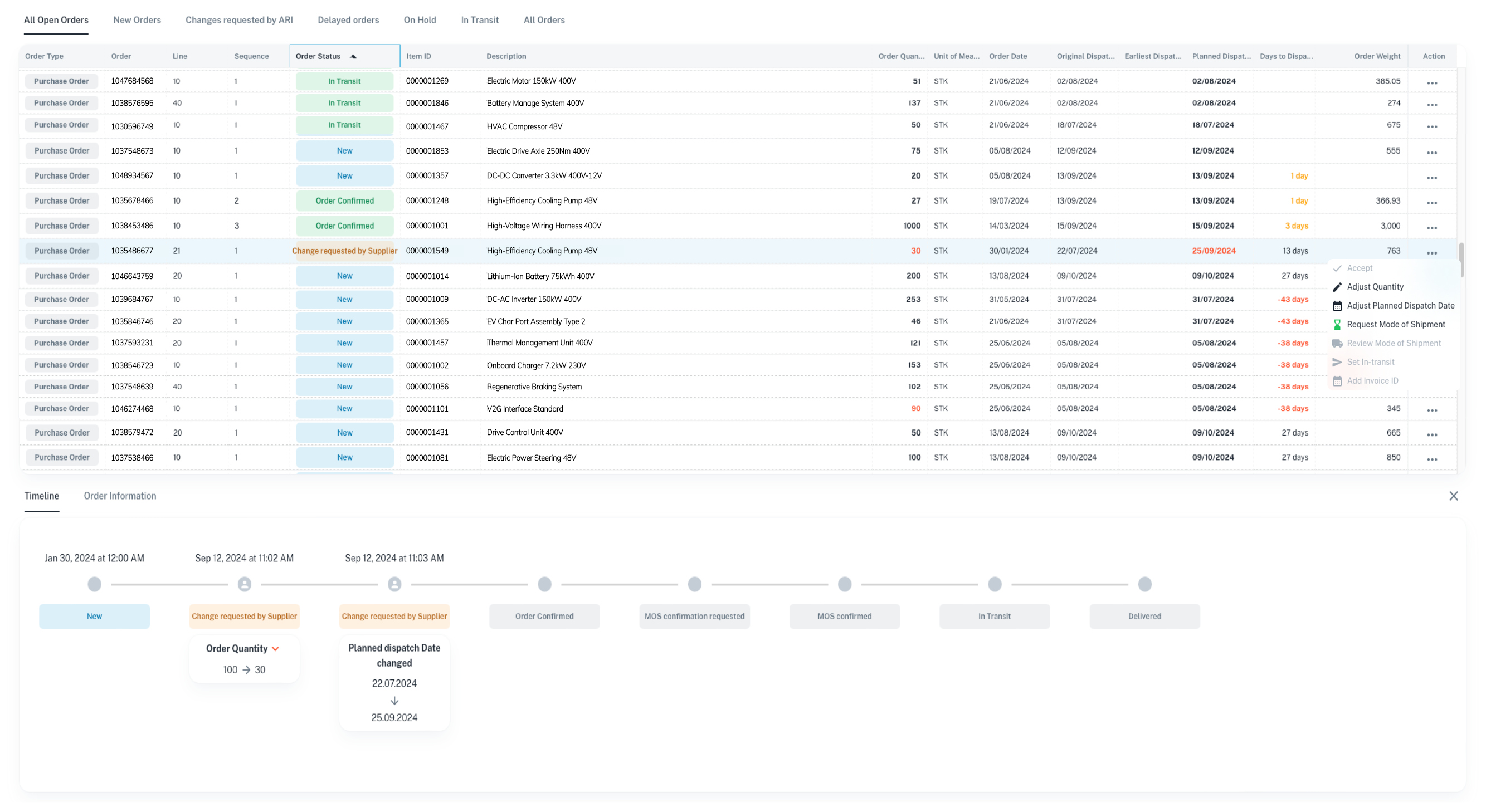Click the red date 25/09/2024
Screen dimensions: 1486x812
(1214, 251)
